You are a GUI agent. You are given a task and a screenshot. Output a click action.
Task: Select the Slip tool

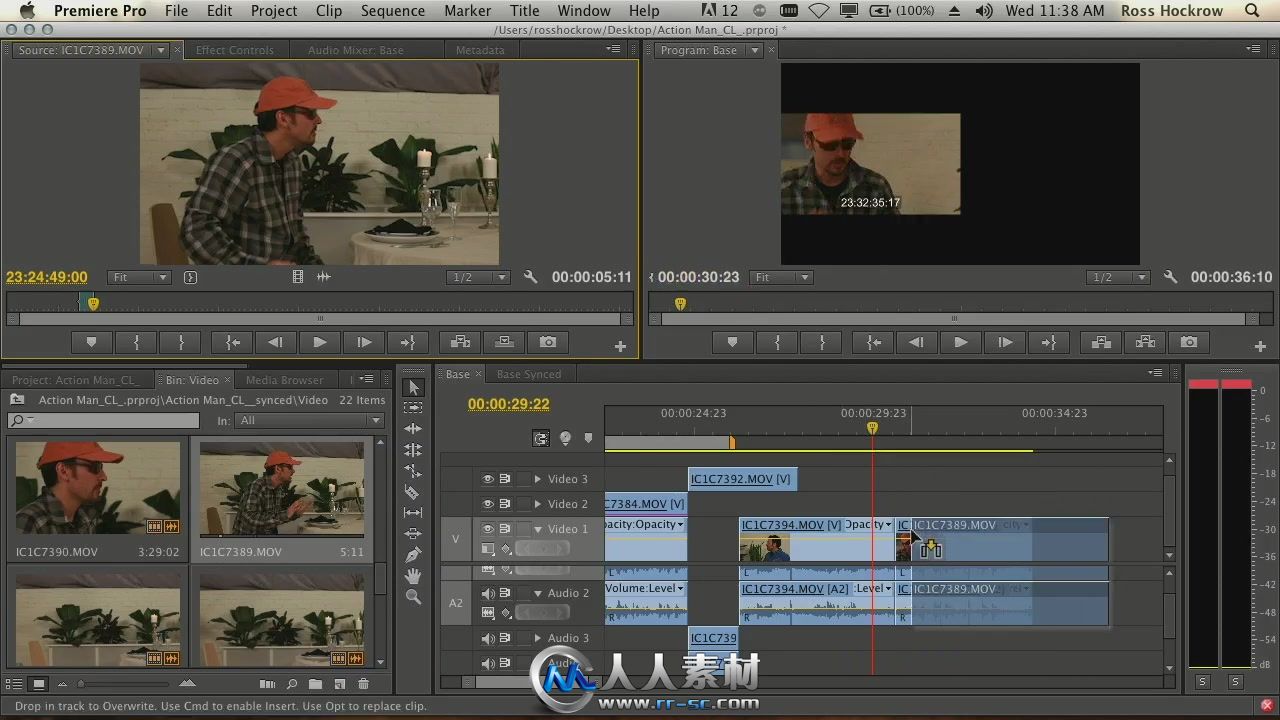coord(414,513)
